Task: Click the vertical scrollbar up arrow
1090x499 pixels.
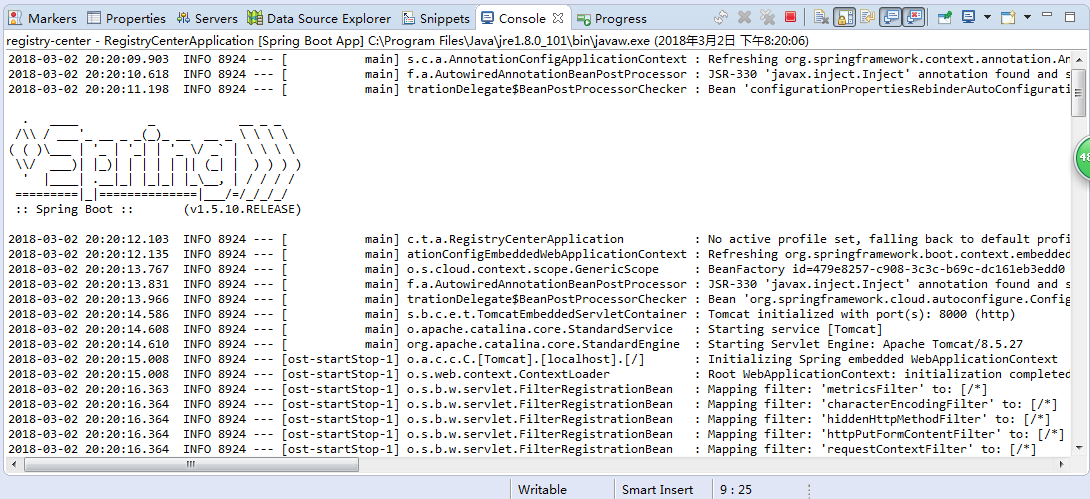Action: (1078, 61)
